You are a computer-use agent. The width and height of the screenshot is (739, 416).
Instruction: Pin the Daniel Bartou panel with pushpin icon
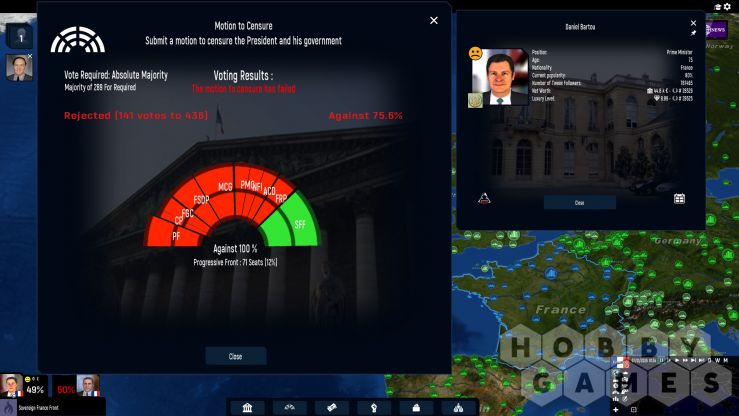pos(693,33)
